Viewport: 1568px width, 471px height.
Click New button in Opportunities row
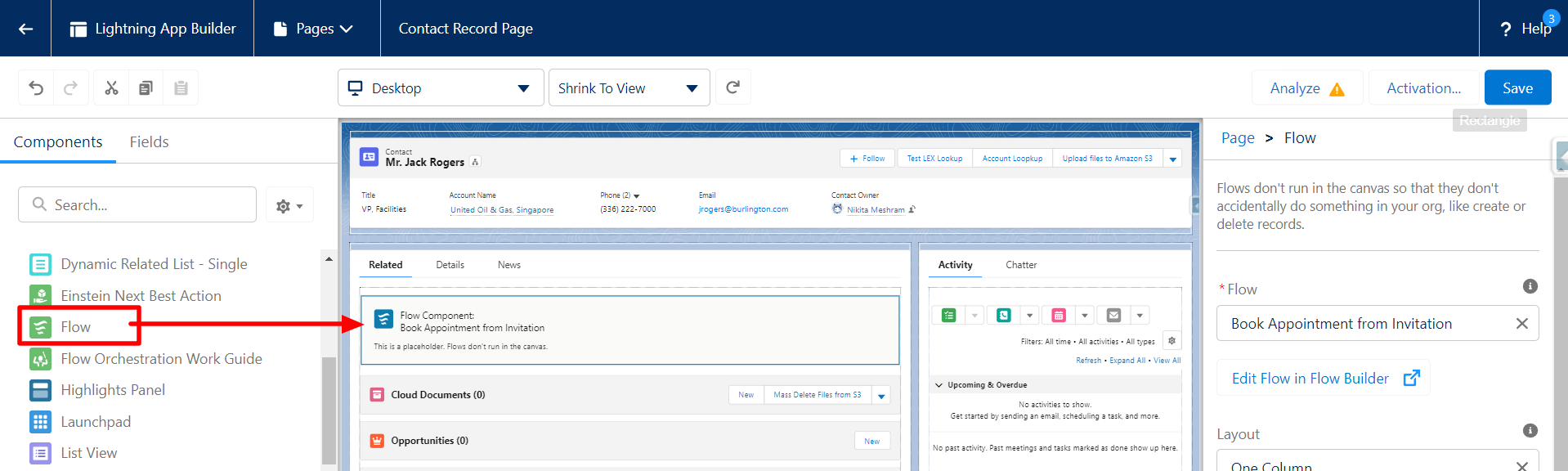(x=871, y=442)
